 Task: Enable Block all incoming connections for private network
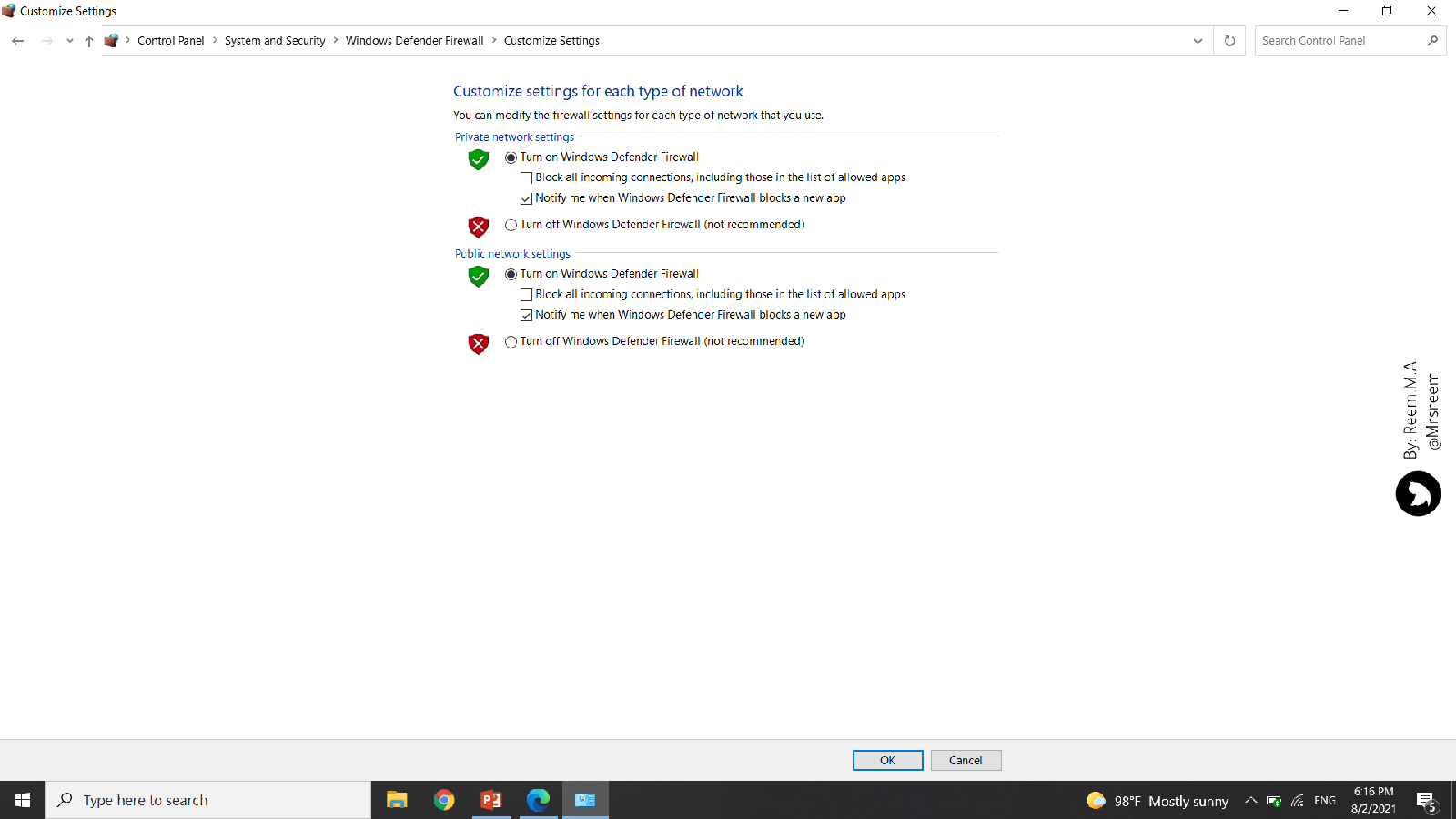(x=526, y=178)
